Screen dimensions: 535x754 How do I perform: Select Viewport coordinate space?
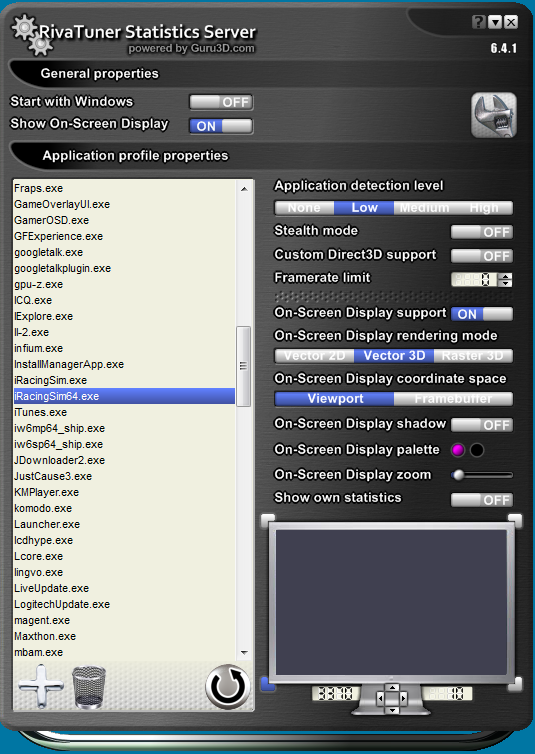[x=335, y=399]
